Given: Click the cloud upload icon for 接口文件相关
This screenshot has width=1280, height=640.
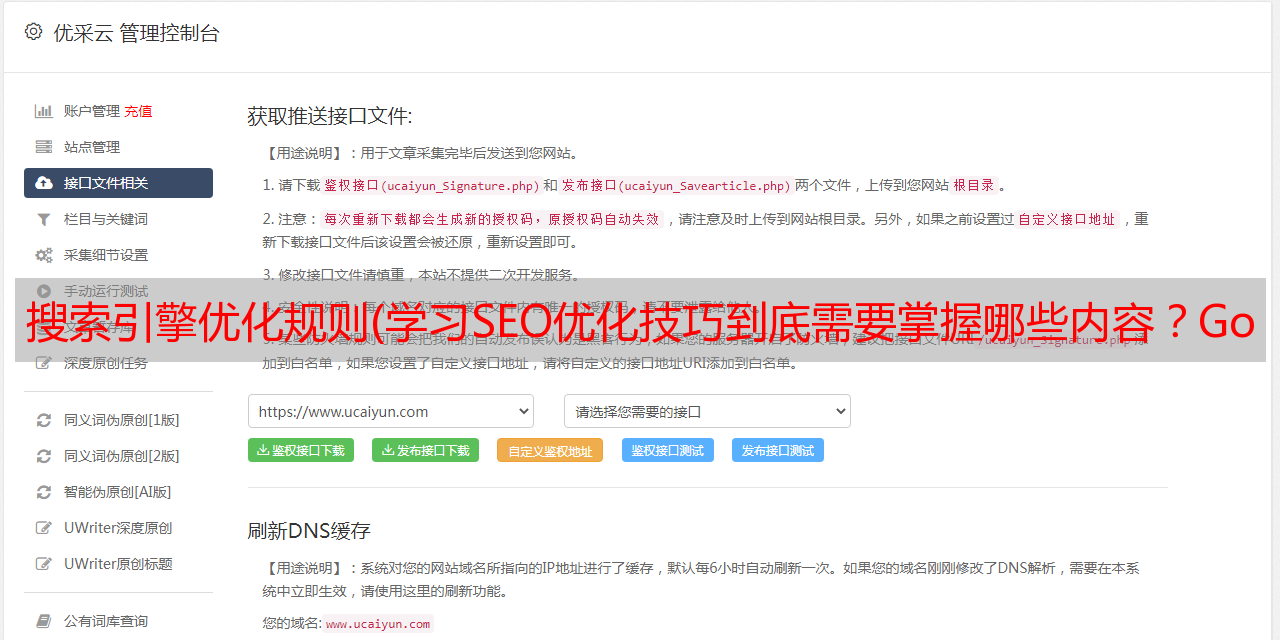Looking at the screenshot, I should point(44,183).
